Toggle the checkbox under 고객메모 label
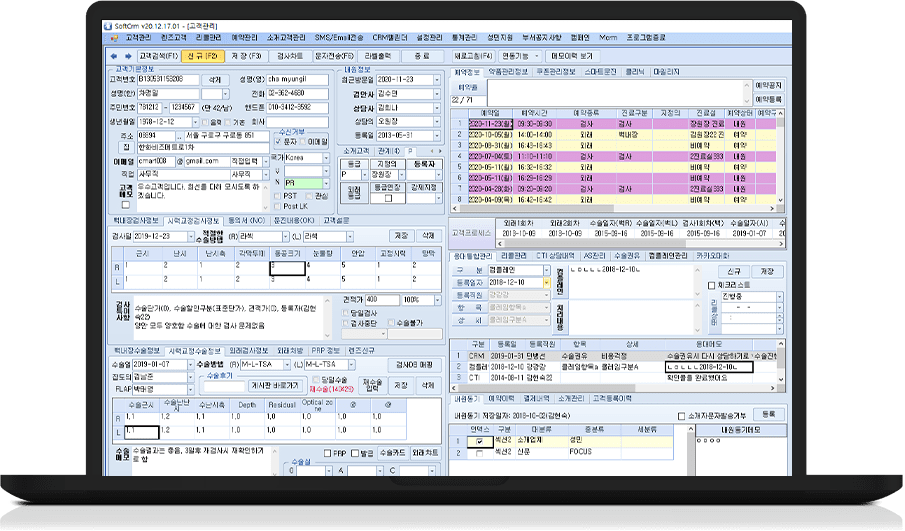This screenshot has width=905, height=531. (x=126, y=205)
